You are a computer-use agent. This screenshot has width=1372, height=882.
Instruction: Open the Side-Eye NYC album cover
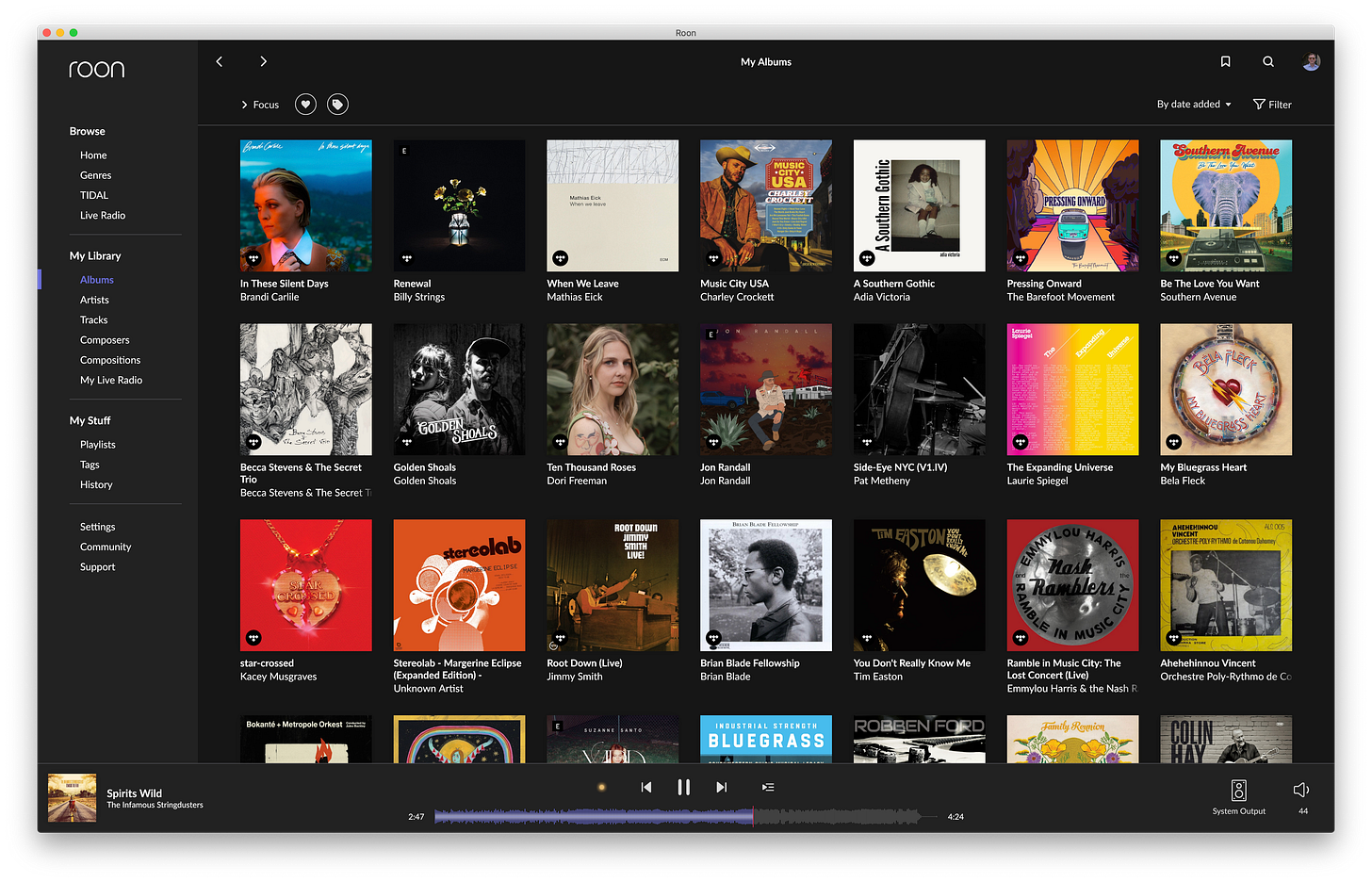pyautogui.click(x=919, y=389)
